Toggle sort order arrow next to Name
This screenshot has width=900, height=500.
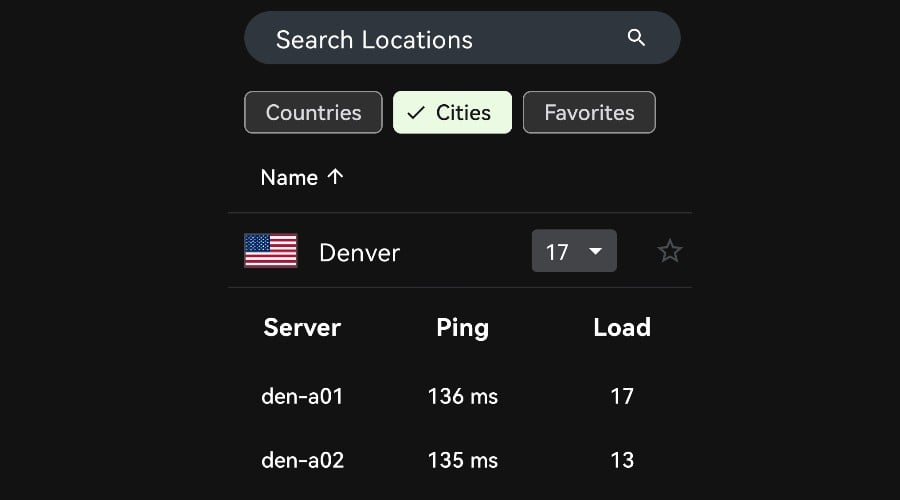[x=335, y=177]
